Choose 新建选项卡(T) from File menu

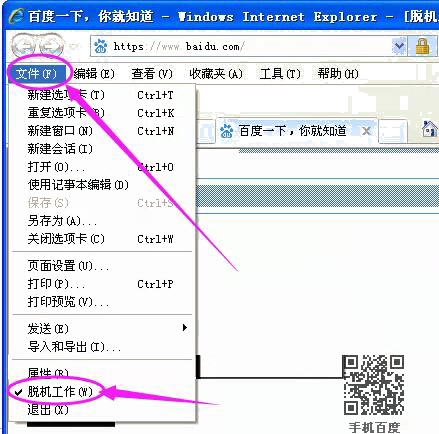tap(102, 95)
